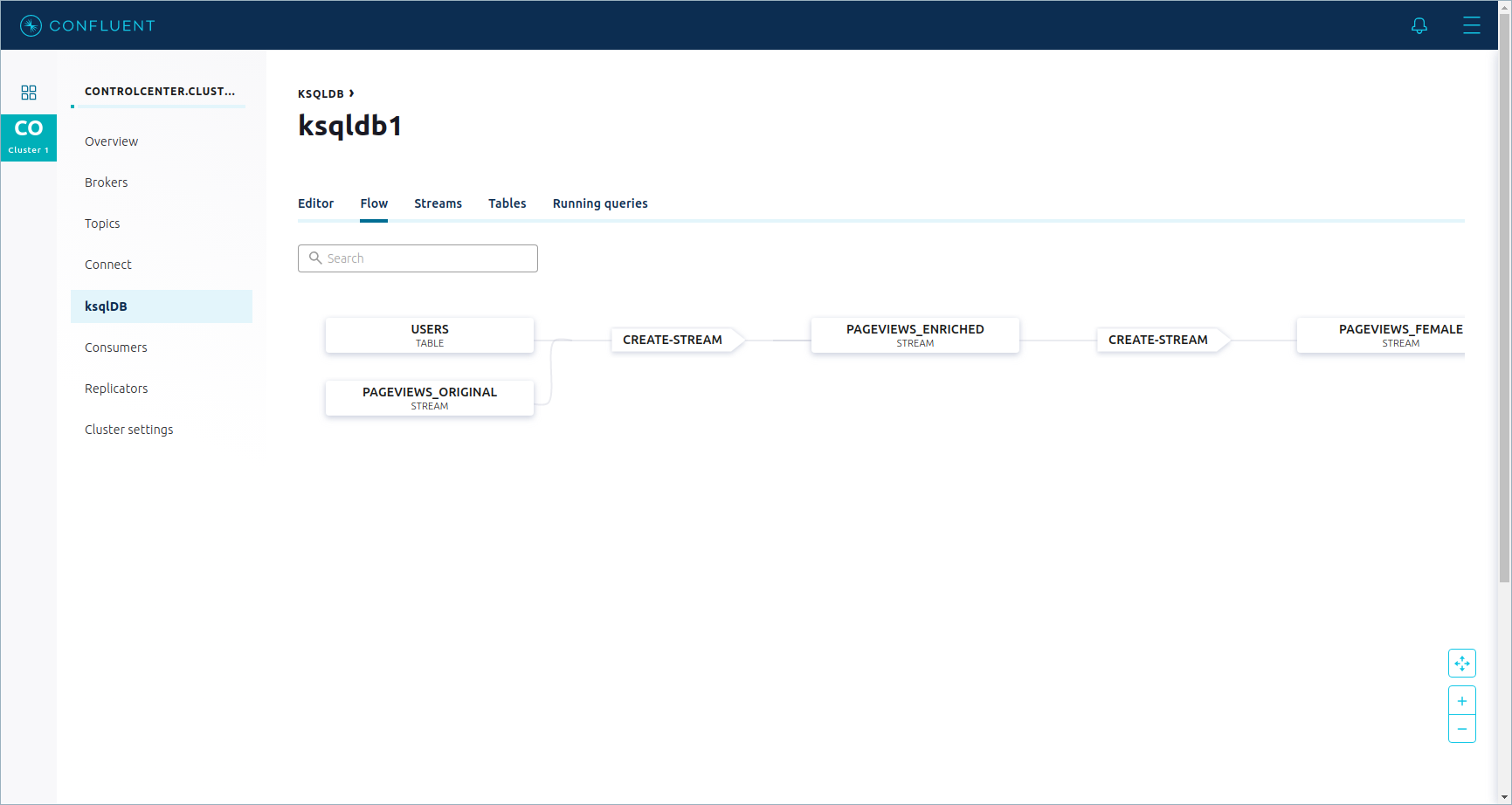This screenshot has width=1512, height=805.
Task: Switch to the Tables tab
Action: 507,203
